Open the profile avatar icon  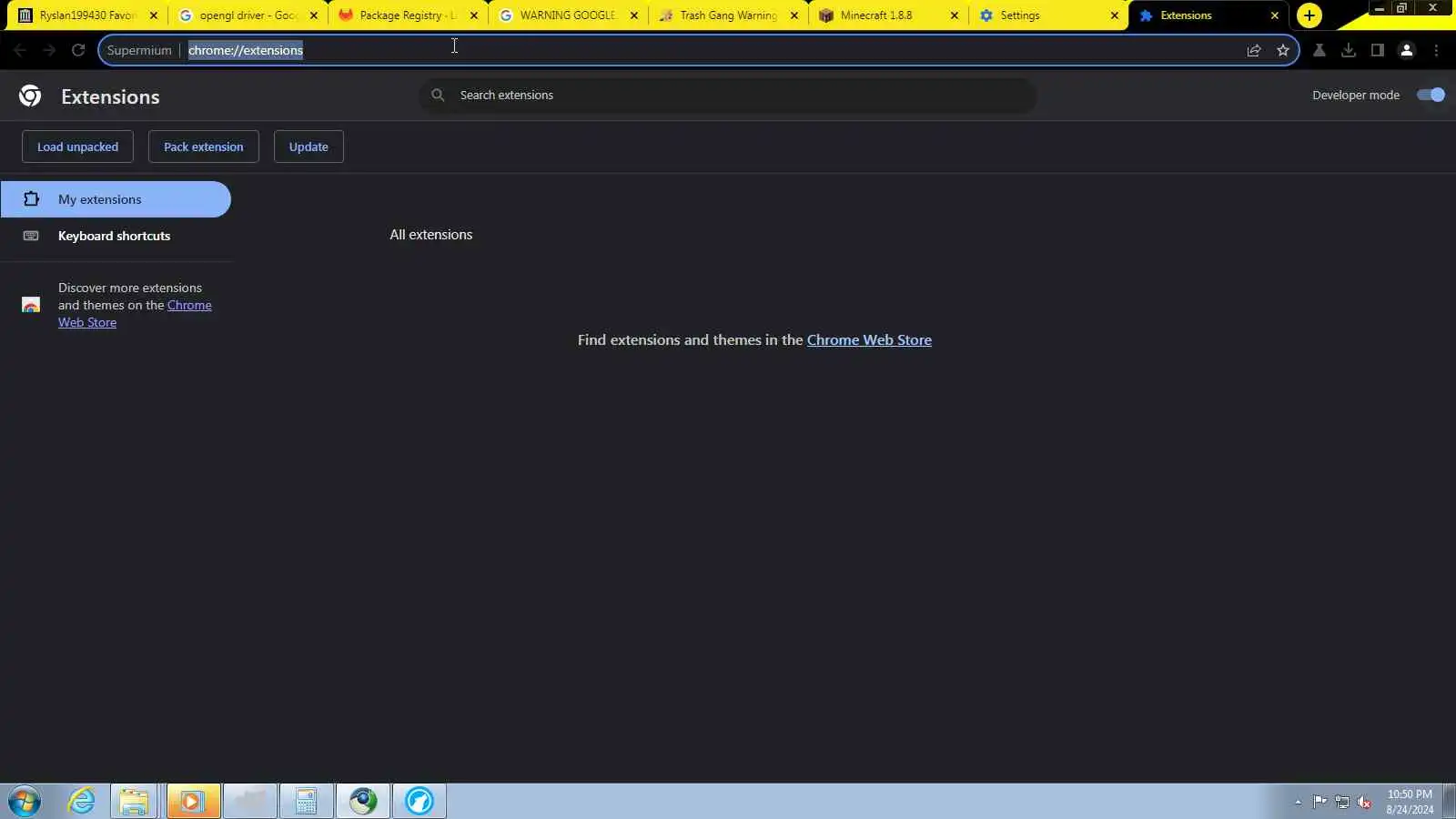[1407, 50]
